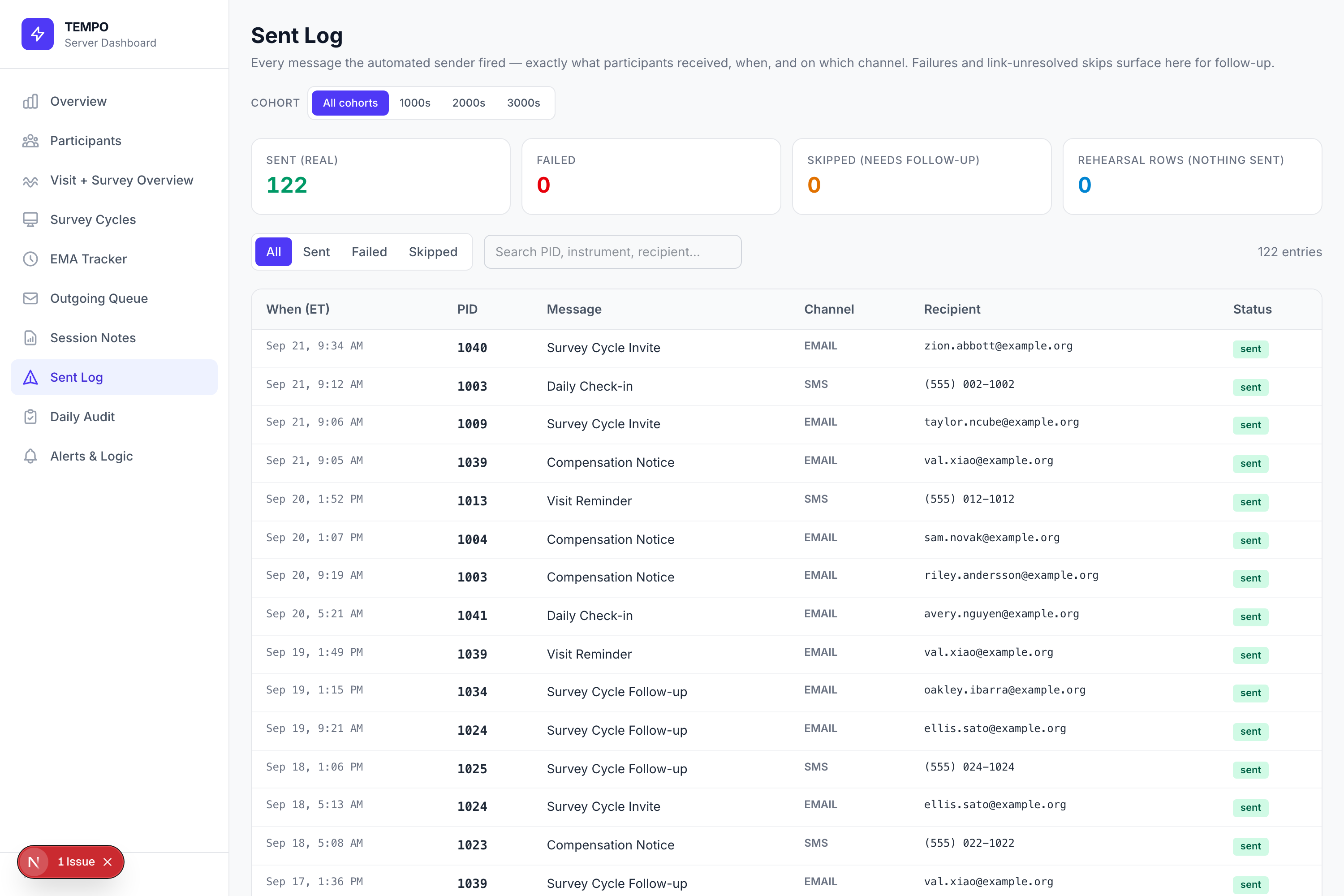This screenshot has width=1344, height=896.
Task: Click recipient taylor.ncube@example.org
Action: 1001,422
